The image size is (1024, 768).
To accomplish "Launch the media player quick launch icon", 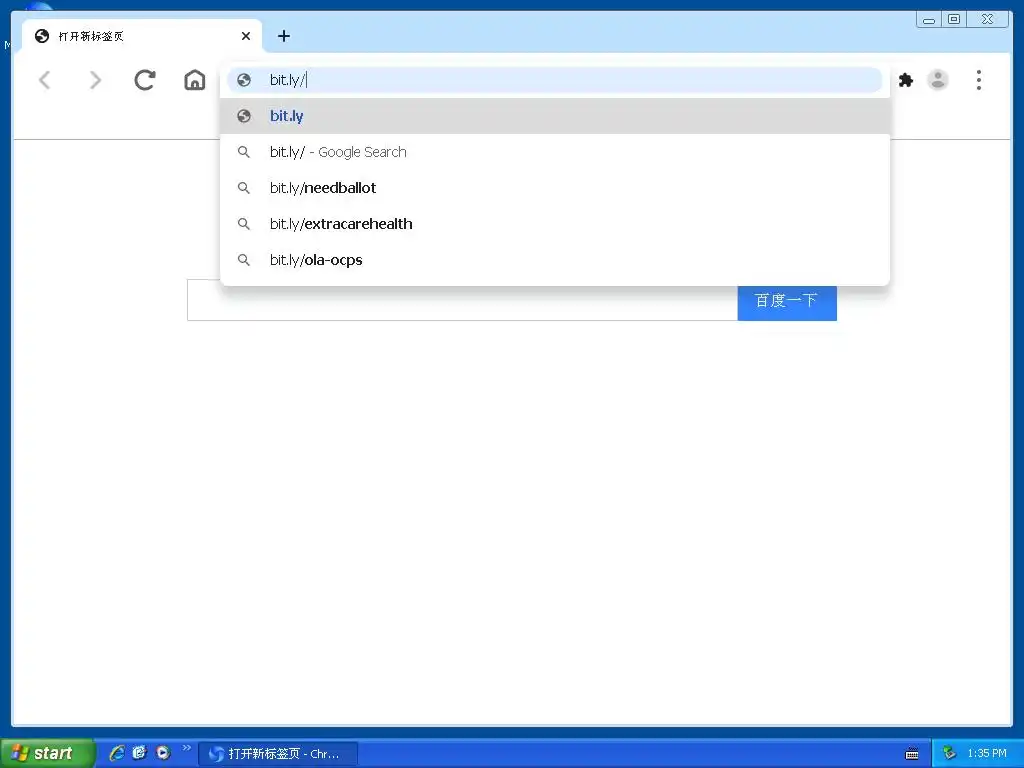I will point(163,752).
